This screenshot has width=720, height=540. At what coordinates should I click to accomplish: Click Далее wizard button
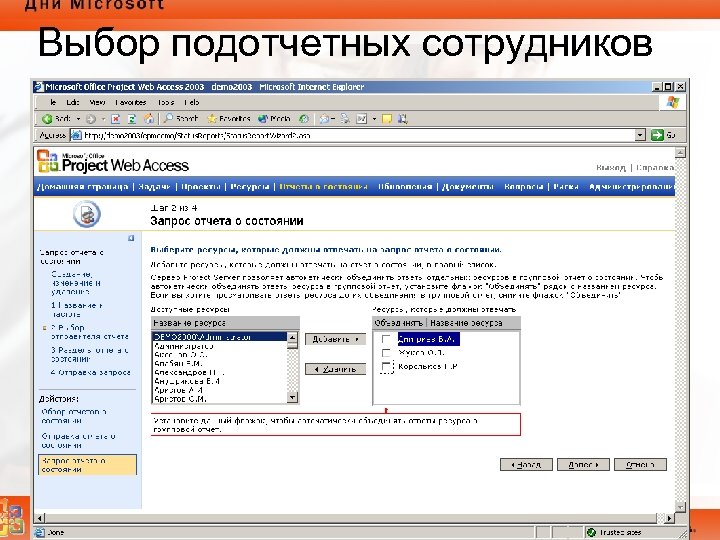583,465
